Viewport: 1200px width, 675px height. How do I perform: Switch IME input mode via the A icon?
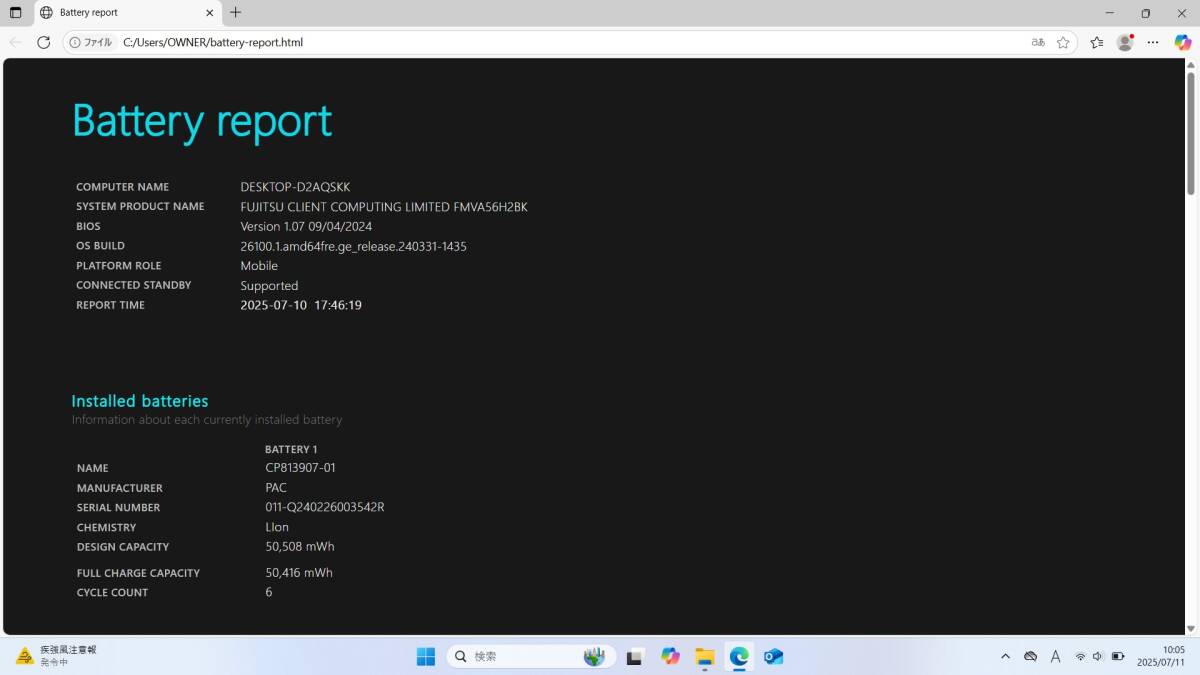coord(1056,656)
